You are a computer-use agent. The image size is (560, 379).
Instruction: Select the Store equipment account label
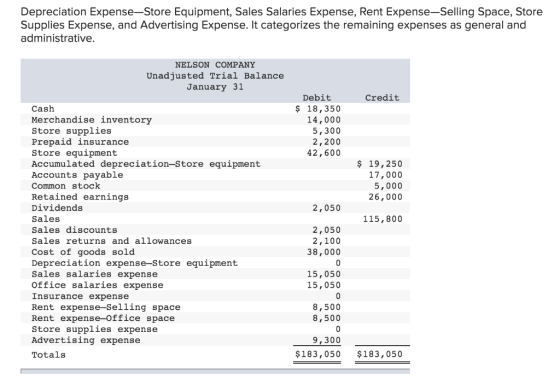tap(74, 153)
